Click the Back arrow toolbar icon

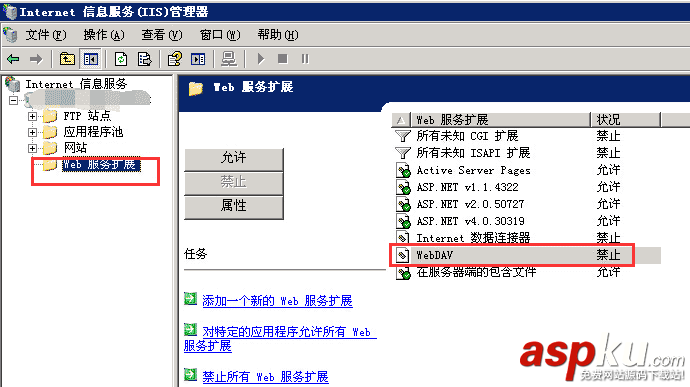tap(13, 59)
